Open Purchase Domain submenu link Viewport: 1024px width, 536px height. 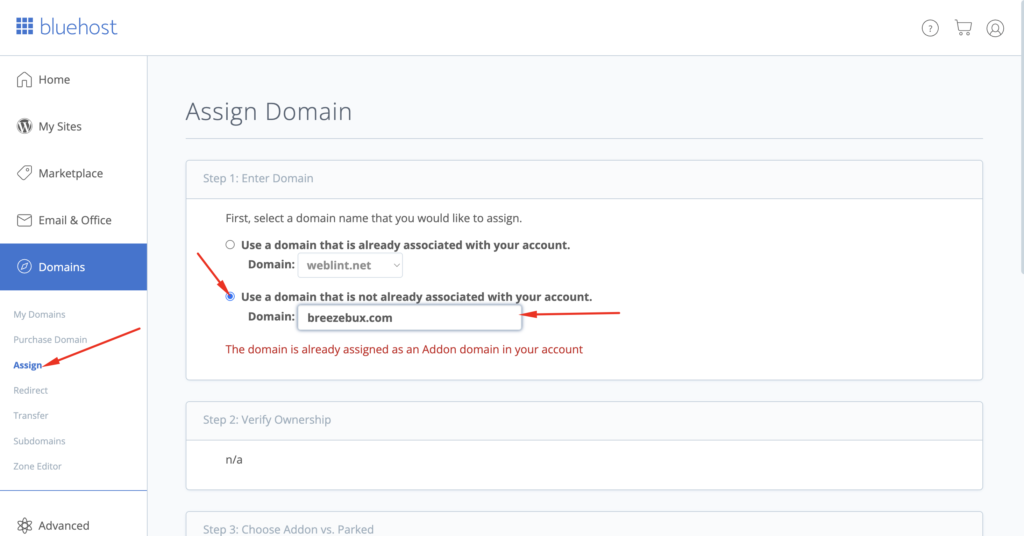point(50,339)
